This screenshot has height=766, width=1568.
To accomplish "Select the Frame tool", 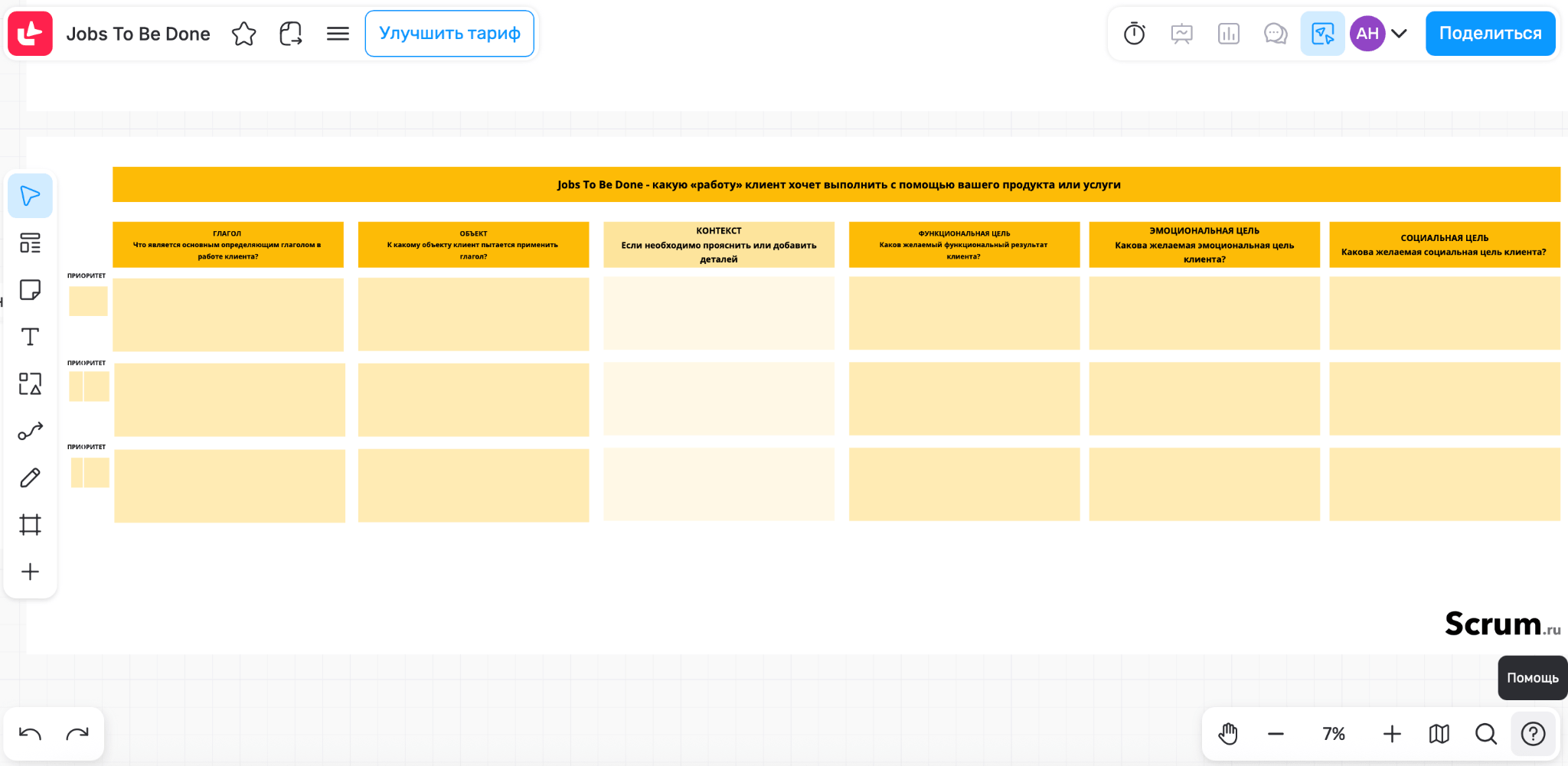I will pos(31,525).
